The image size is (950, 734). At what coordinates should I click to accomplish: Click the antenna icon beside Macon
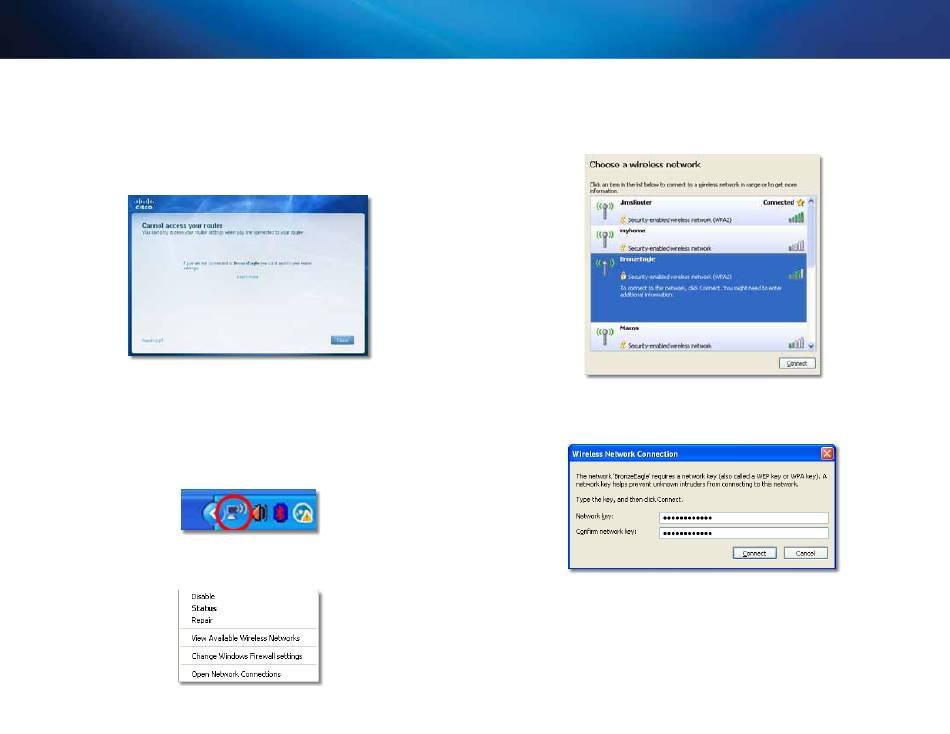click(605, 337)
